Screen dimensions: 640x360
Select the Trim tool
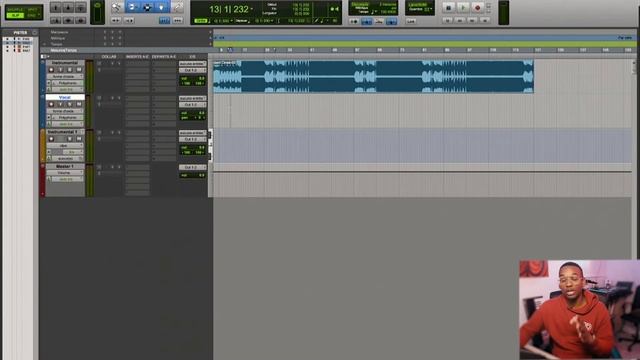point(132,7)
